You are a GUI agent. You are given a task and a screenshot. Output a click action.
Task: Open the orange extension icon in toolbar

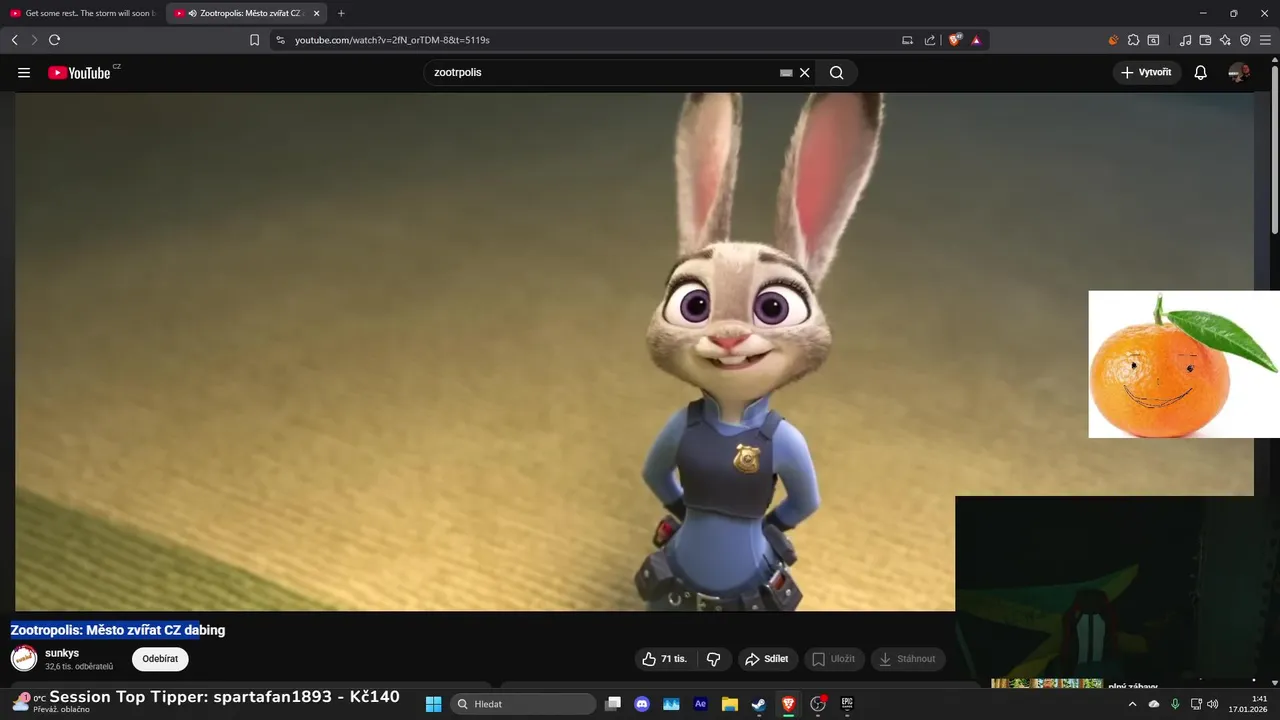point(1113,40)
